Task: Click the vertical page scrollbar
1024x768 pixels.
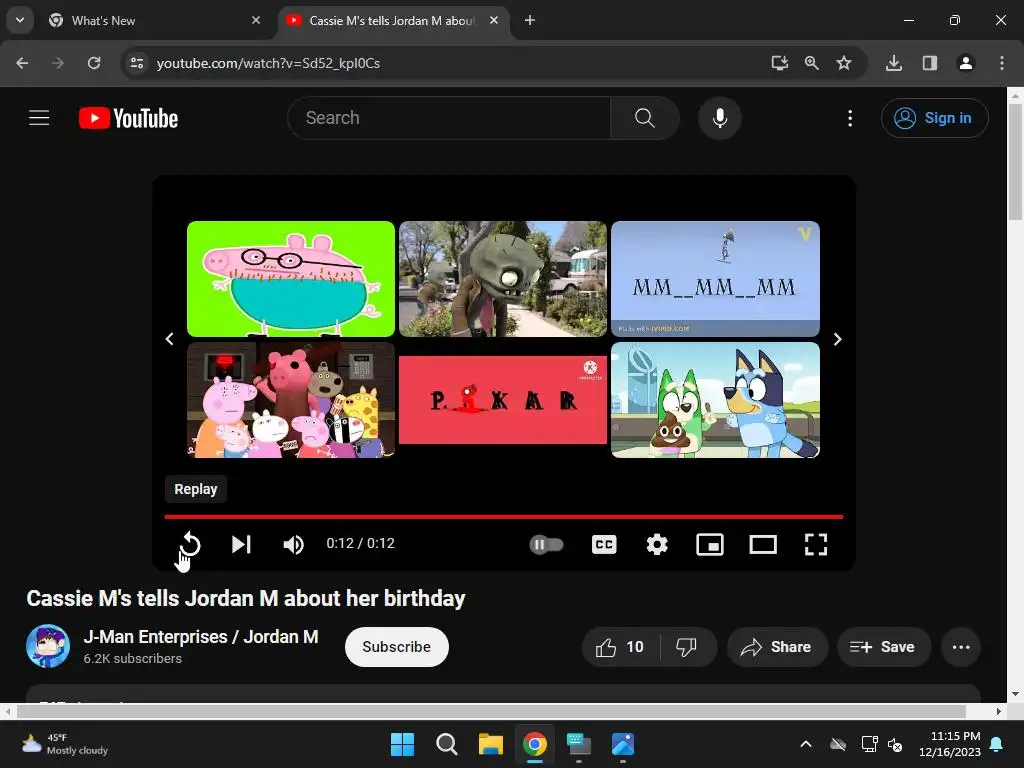Action: tap(1015, 161)
